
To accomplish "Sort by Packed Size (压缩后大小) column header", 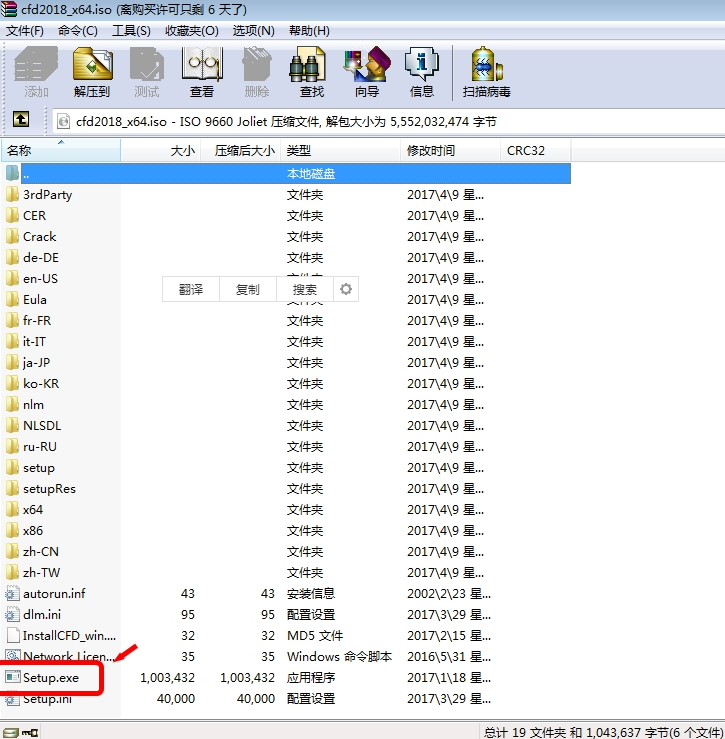I will click(241, 150).
